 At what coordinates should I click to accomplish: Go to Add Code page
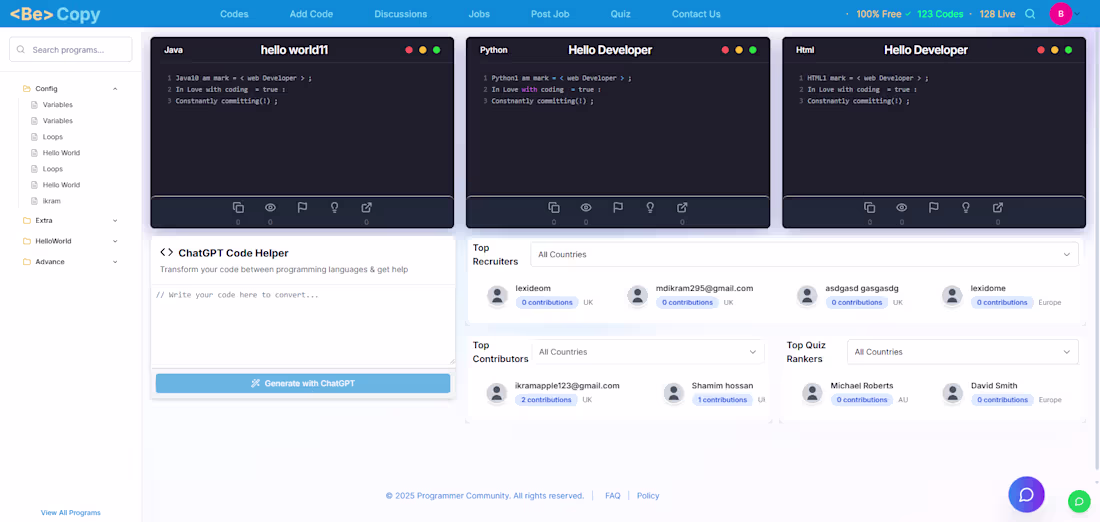pos(311,14)
